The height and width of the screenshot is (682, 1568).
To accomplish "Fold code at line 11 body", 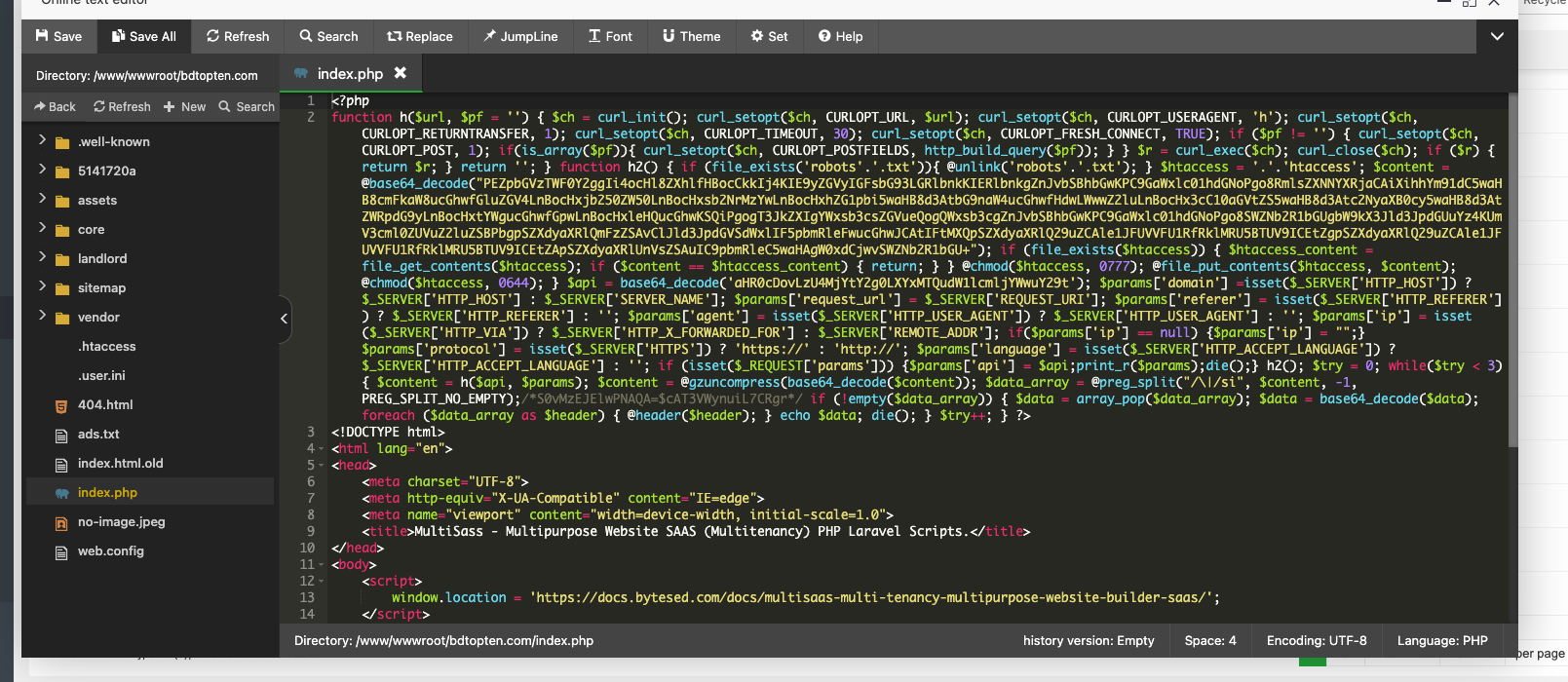I will (323, 565).
